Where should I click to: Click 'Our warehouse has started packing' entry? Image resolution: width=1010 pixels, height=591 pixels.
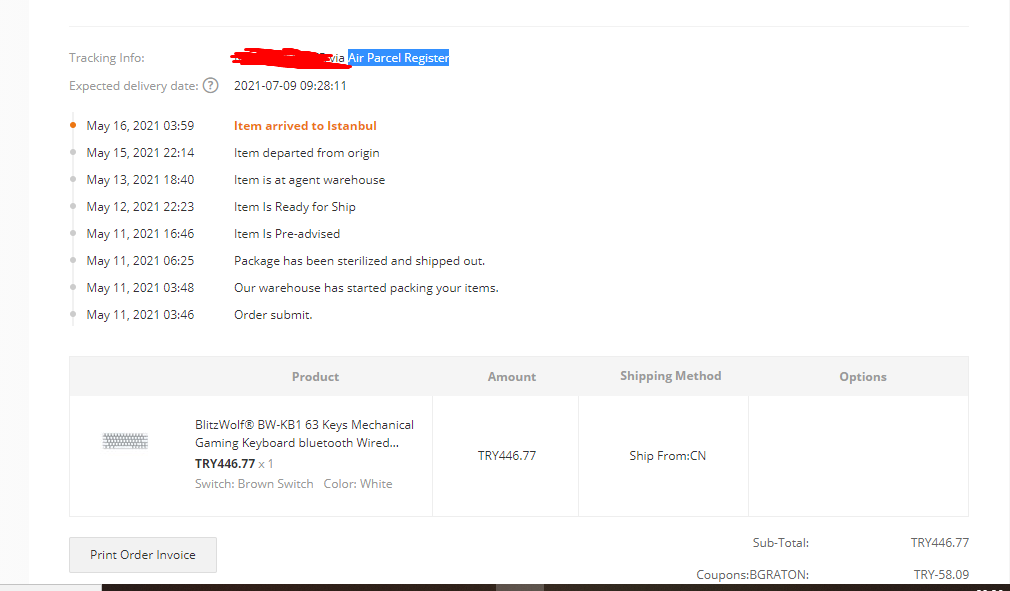pyautogui.click(x=366, y=288)
